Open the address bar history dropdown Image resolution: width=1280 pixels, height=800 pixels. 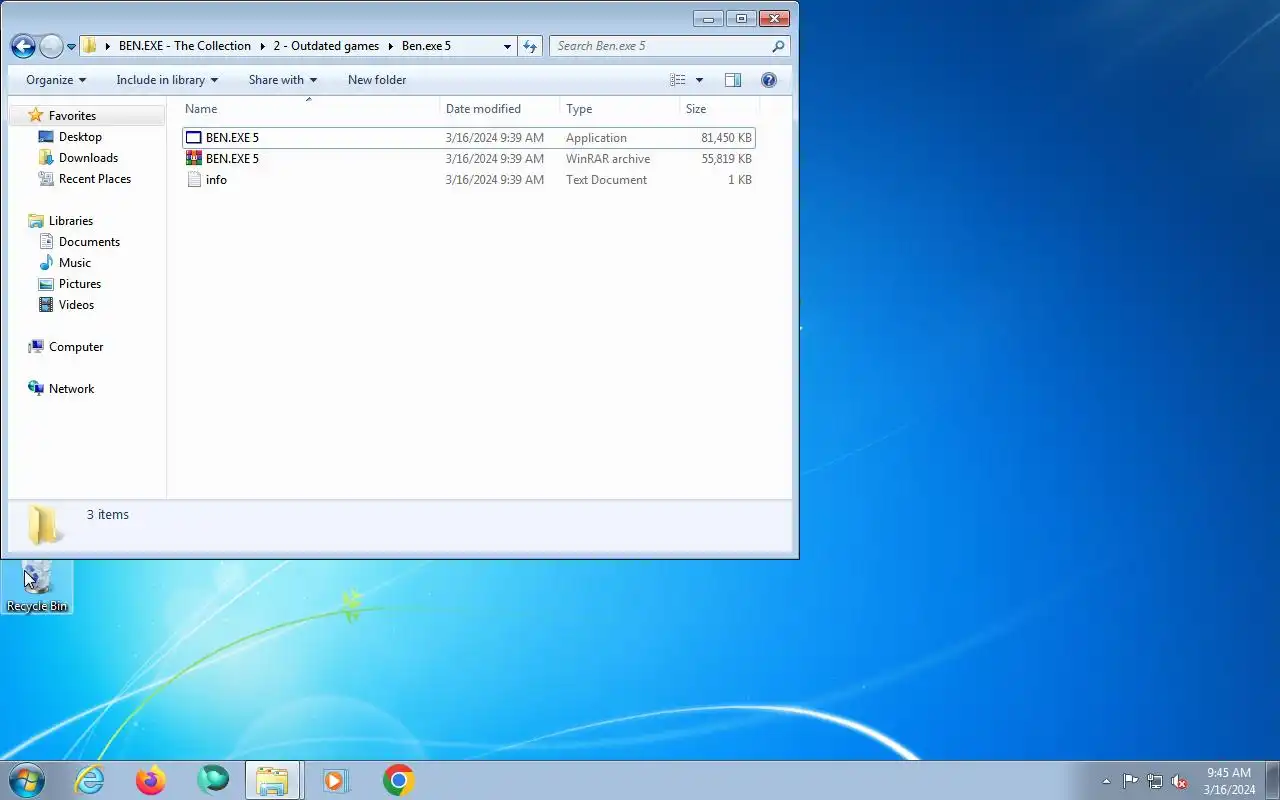coord(508,46)
